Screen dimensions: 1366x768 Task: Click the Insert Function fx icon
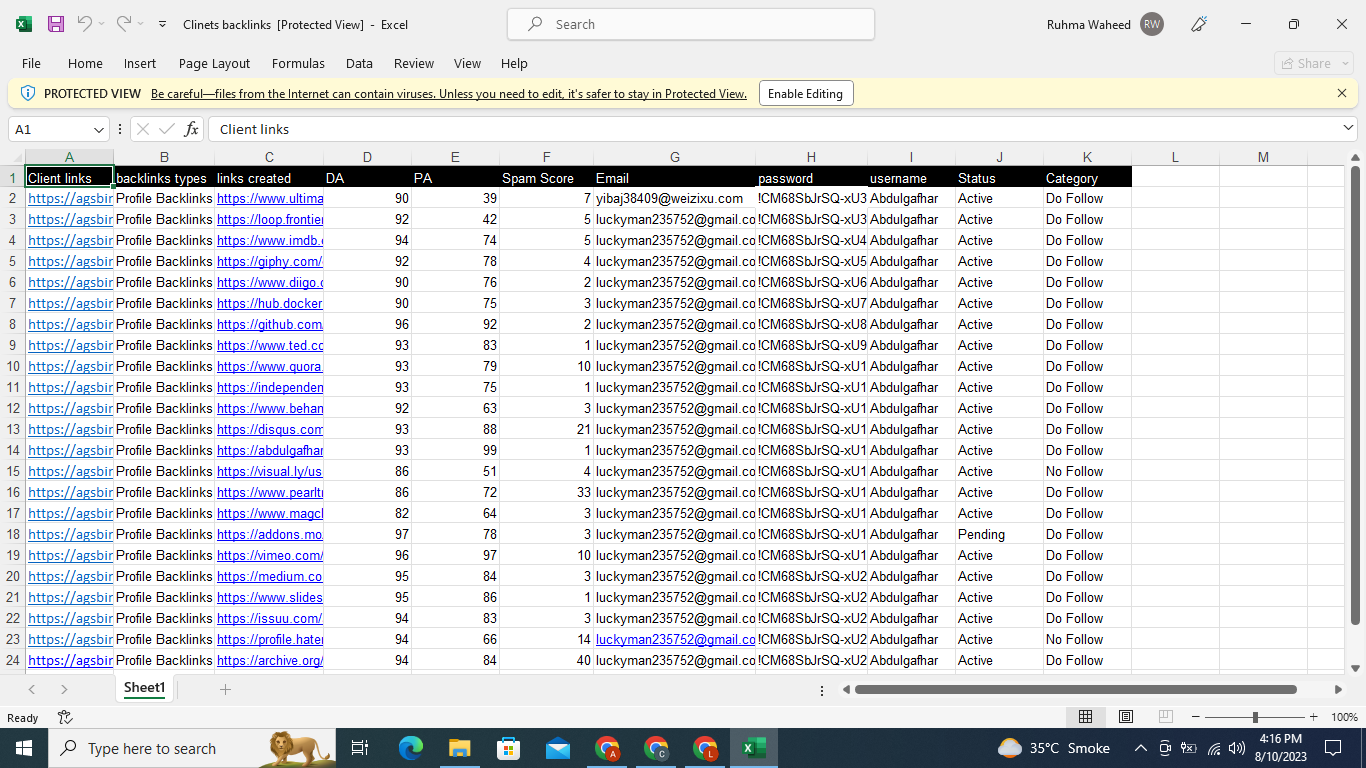coord(191,129)
